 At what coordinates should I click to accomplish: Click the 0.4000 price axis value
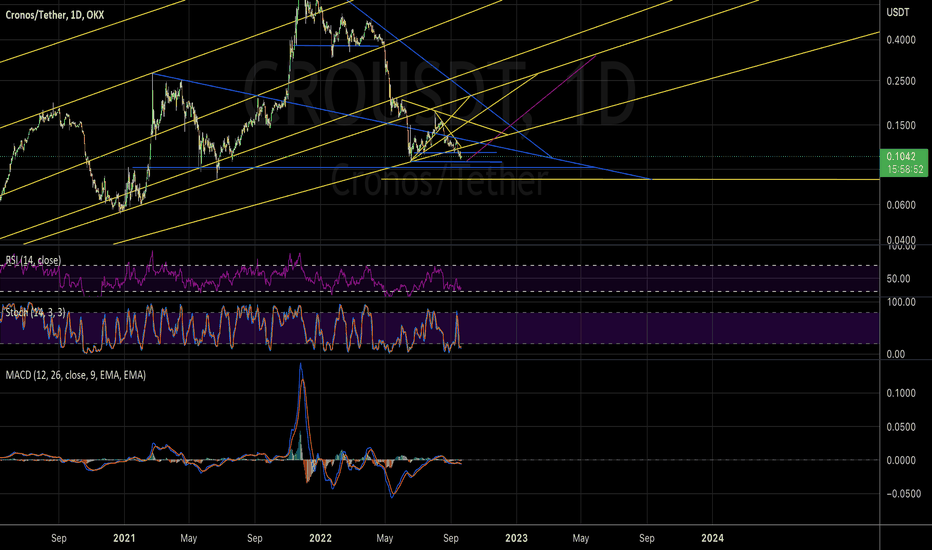[x=901, y=40]
